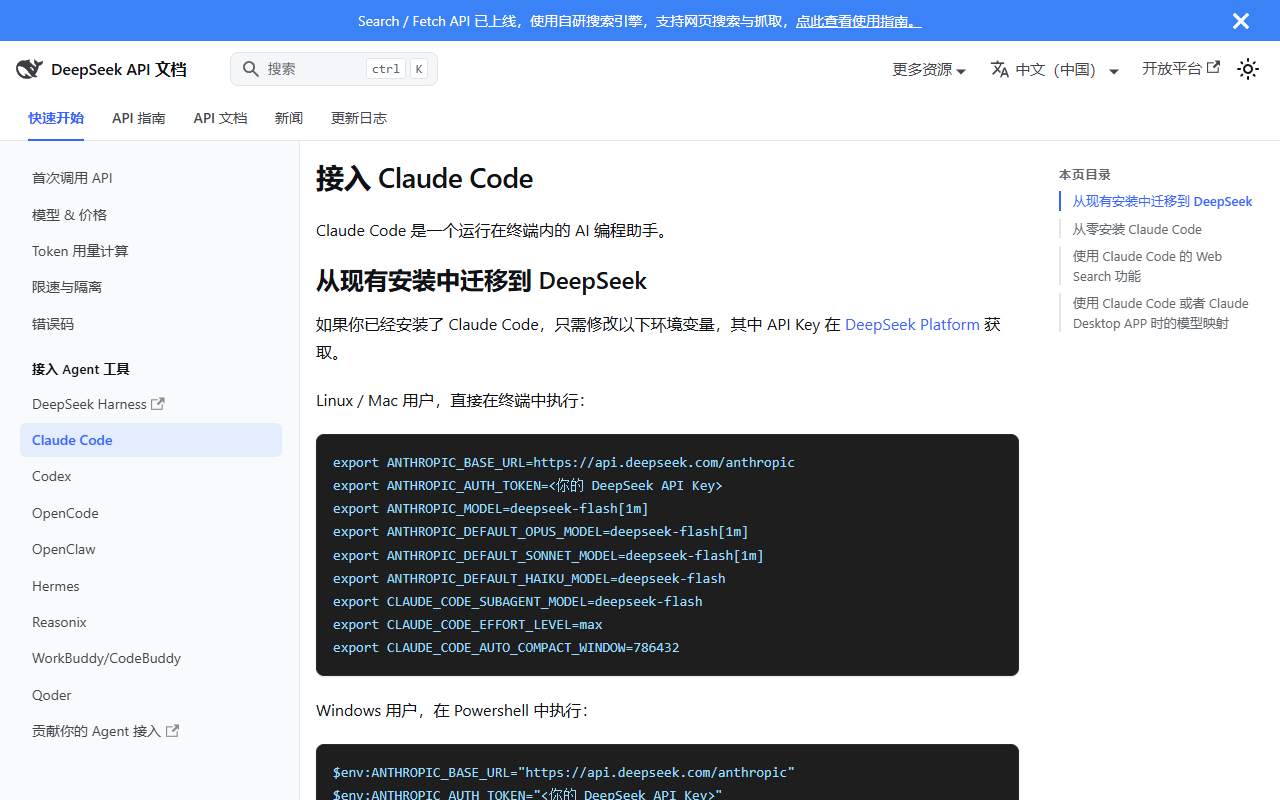Jump to 使用 Claude Code 的 Web Search 功能
The width and height of the screenshot is (1280, 800).
[1147, 266]
